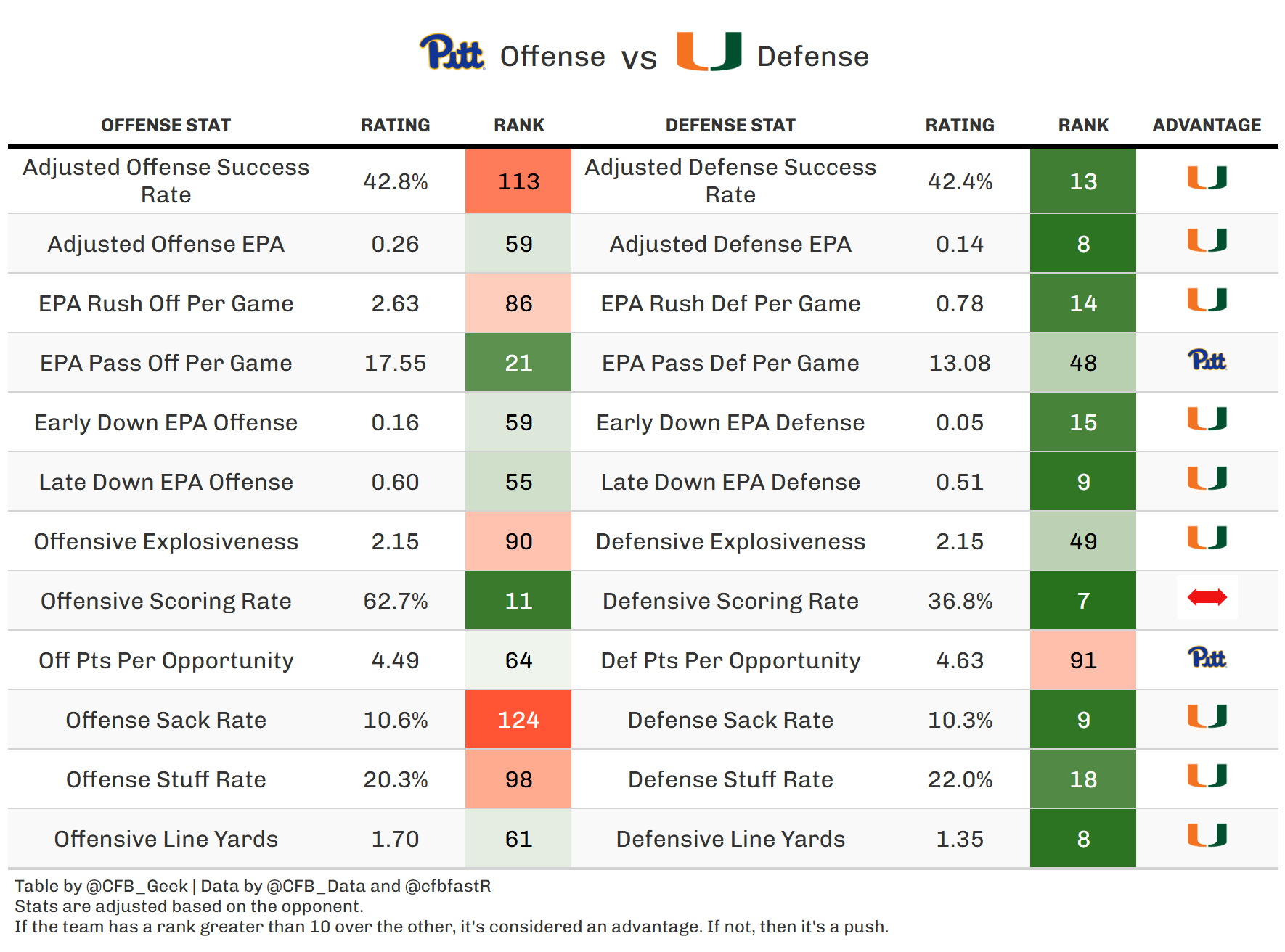
Task: Click the Offensive Scoring Rate label
Action: (166, 601)
